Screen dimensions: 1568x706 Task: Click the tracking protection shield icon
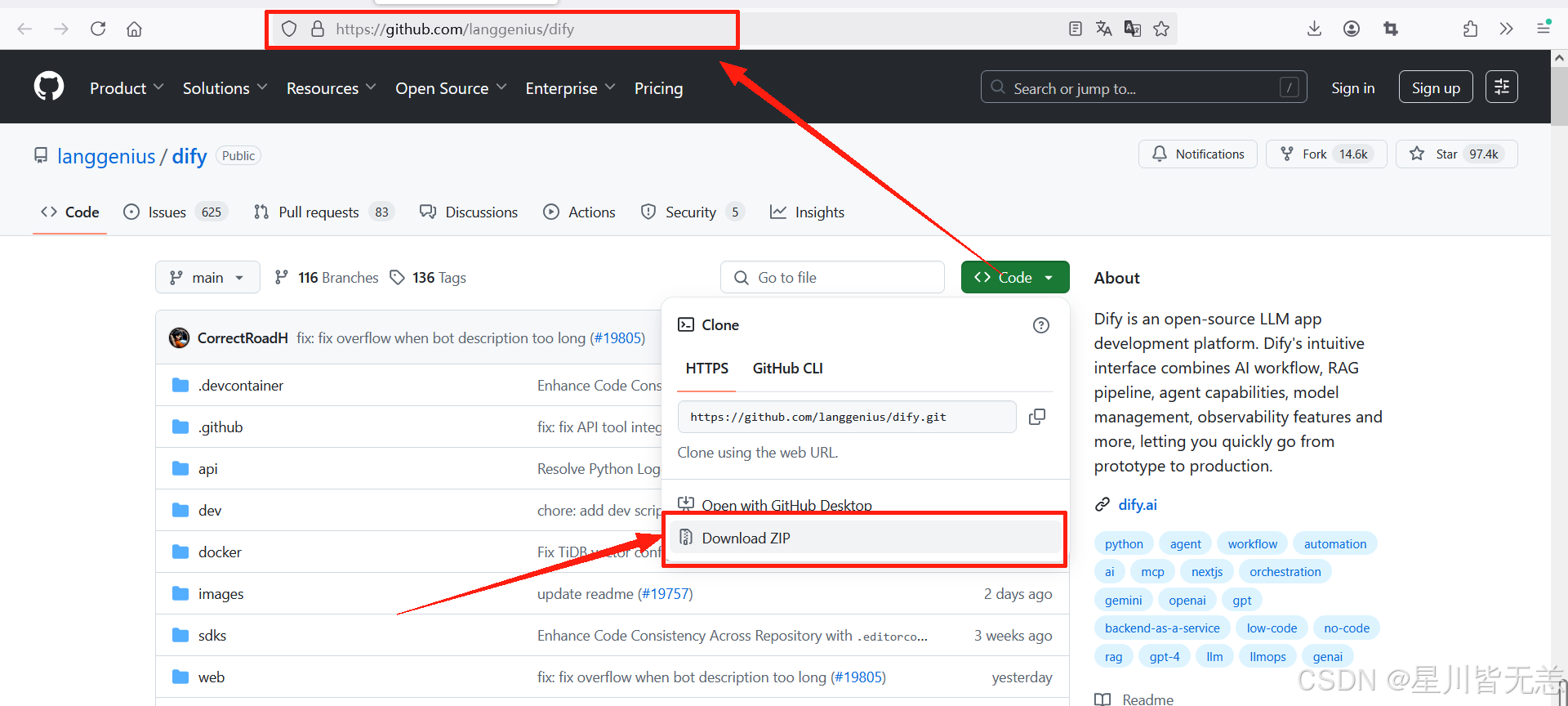[x=289, y=29]
